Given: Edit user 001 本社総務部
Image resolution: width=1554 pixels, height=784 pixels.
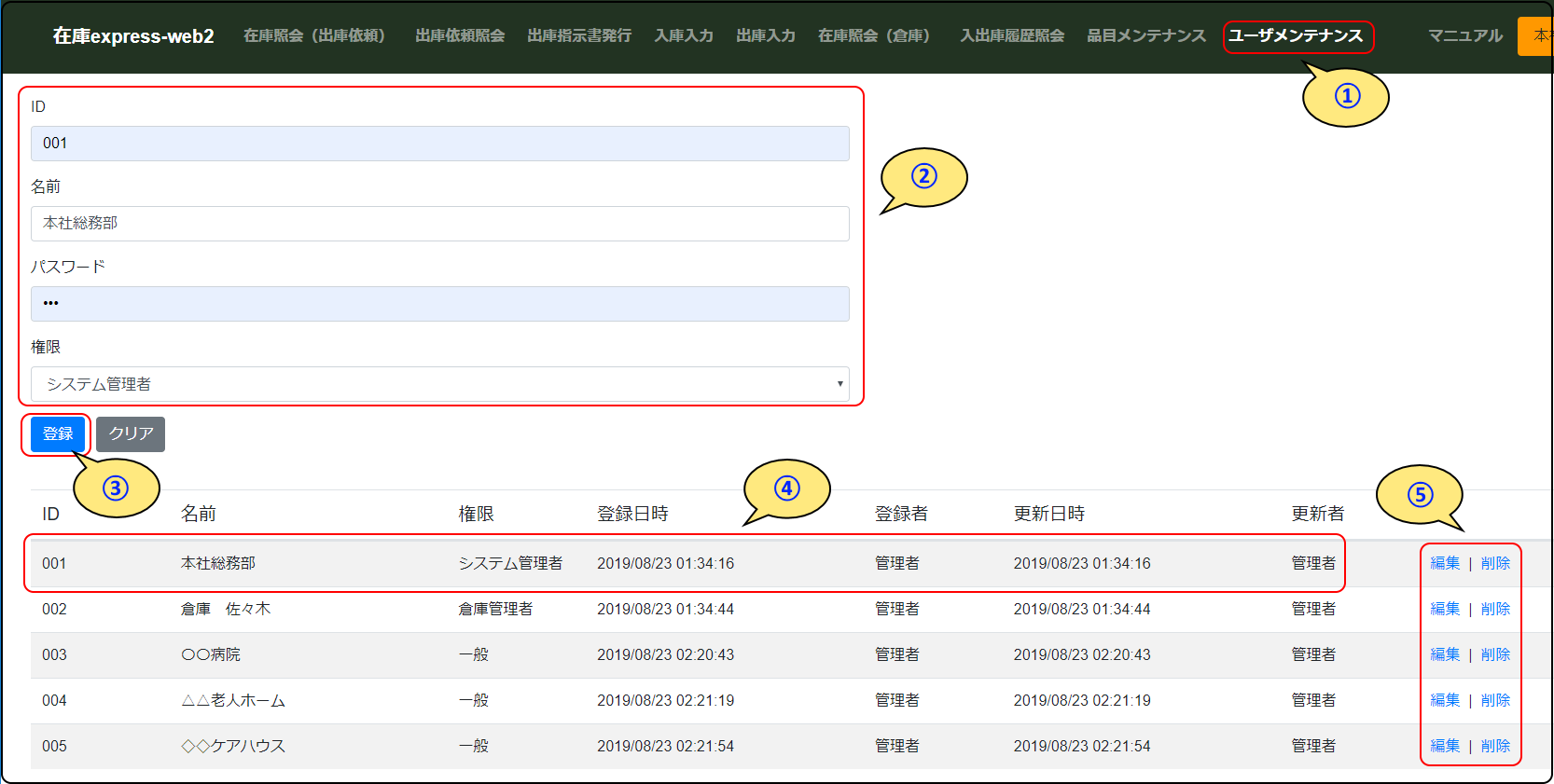Looking at the screenshot, I should (x=1444, y=563).
